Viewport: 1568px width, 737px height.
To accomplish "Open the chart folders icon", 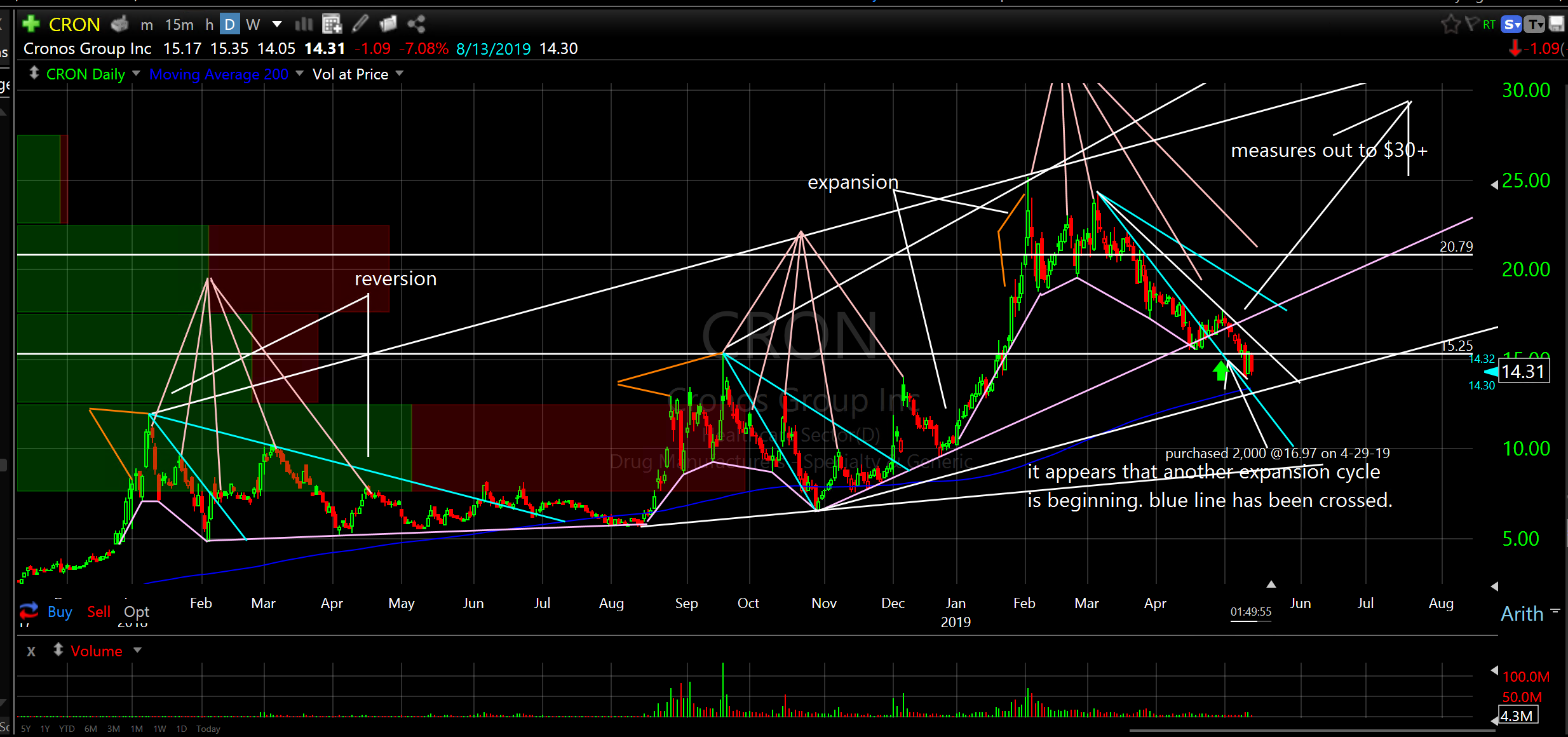I will (388, 24).
